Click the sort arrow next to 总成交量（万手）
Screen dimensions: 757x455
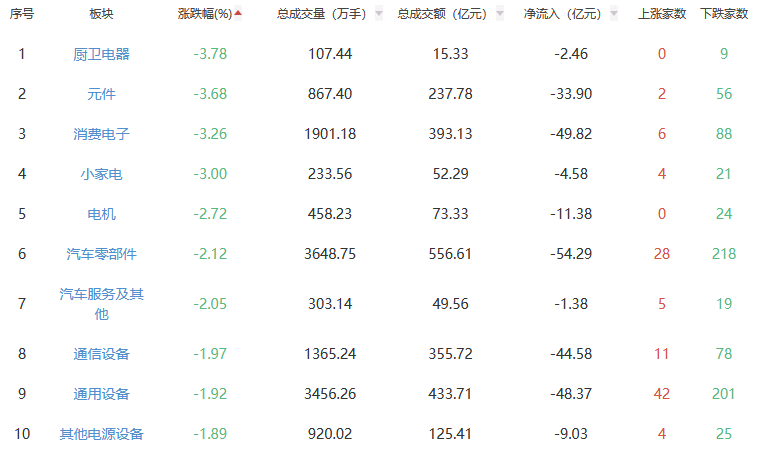point(378,14)
